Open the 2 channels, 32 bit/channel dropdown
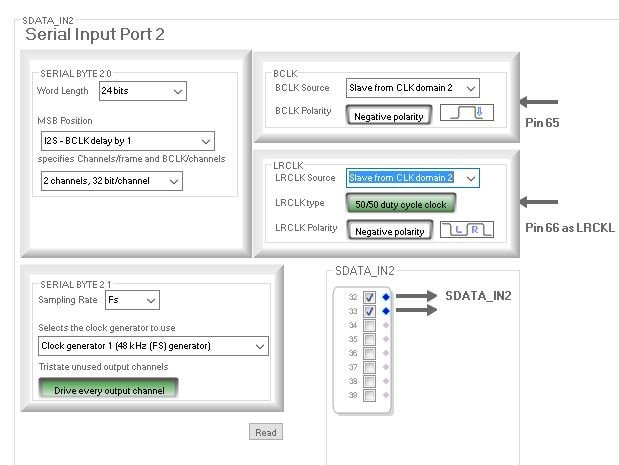 (x=112, y=181)
